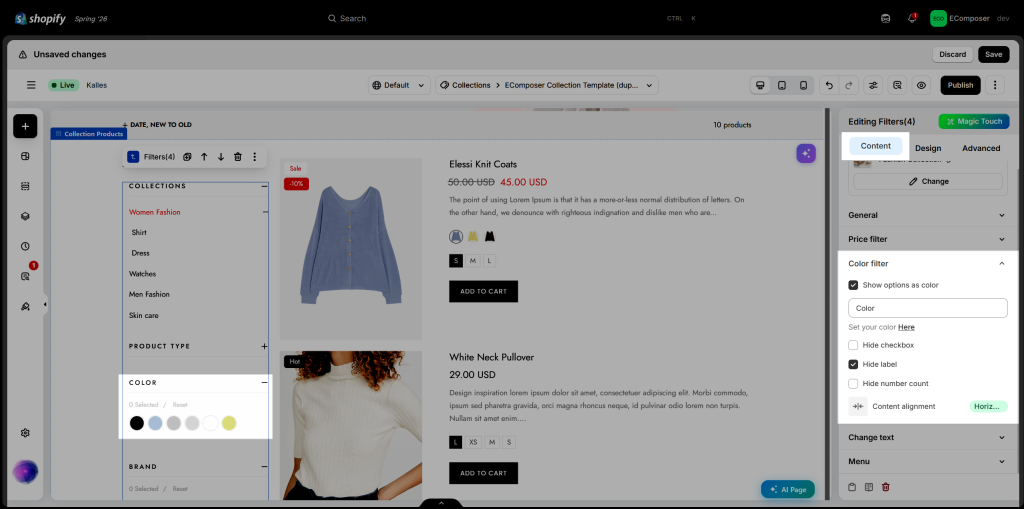Open the Default language dropdown
1024x509 pixels.
400,85
